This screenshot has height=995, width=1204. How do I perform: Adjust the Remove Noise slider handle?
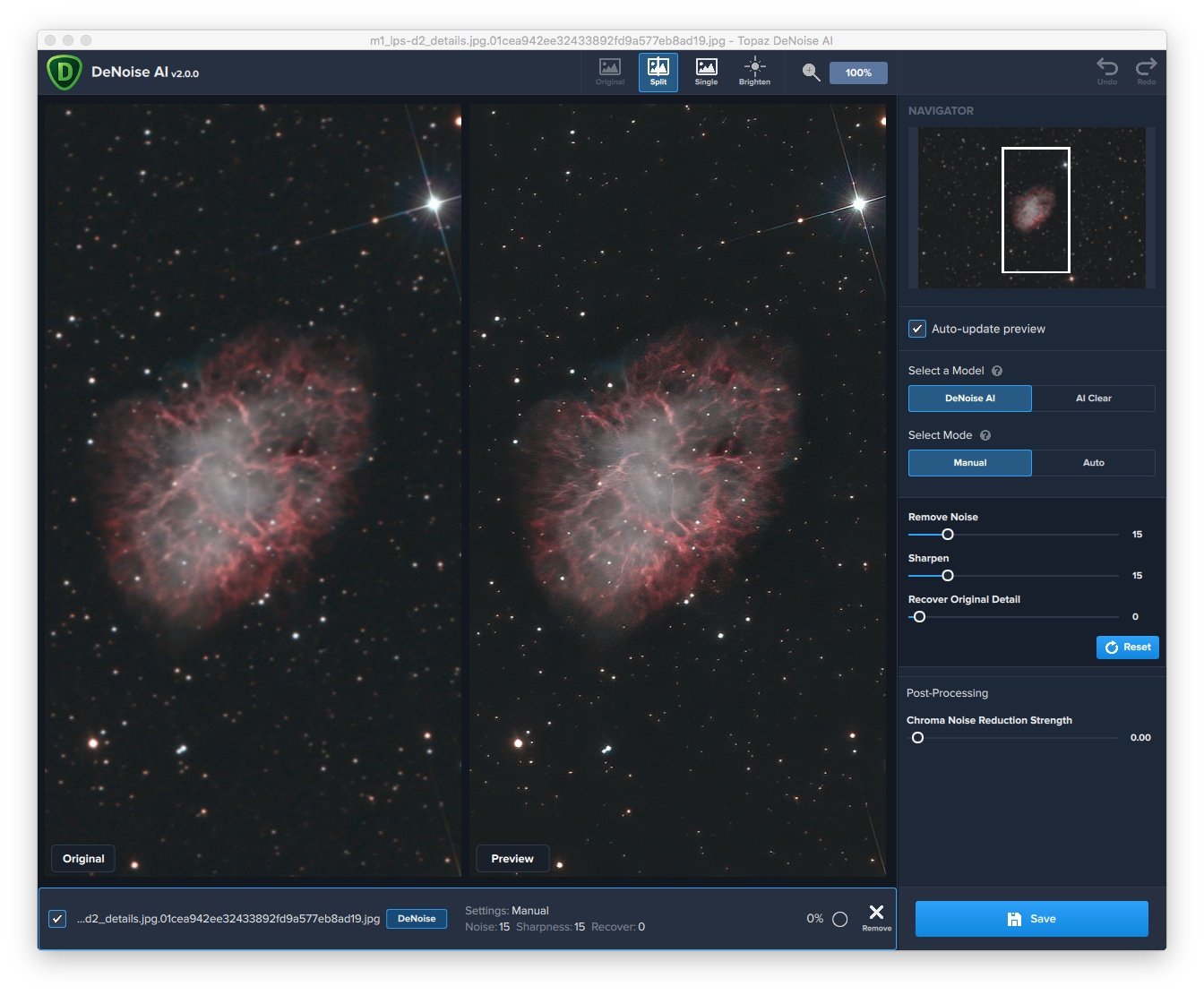tap(948, 535)
